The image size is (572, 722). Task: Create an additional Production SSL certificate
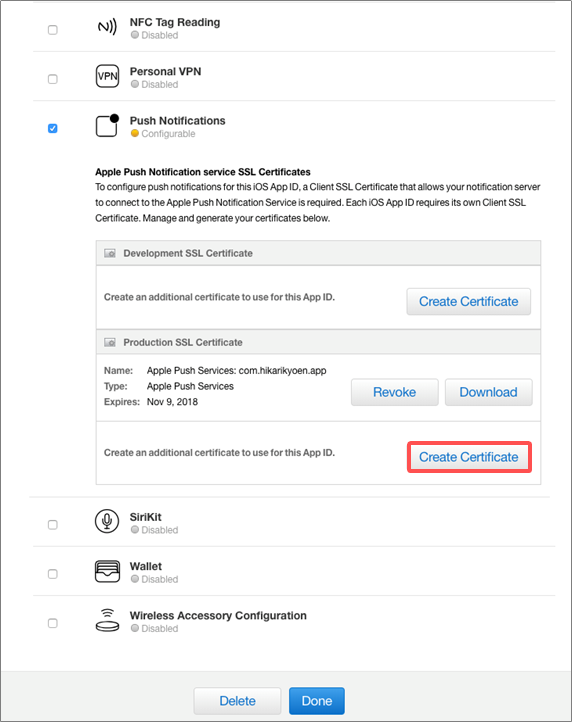(x=469, y=457)
